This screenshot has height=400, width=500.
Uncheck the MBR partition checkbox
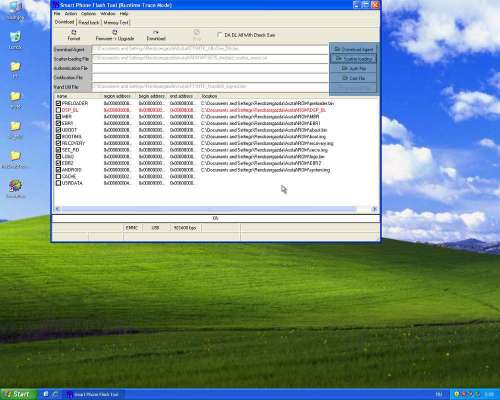coord(58,117)
